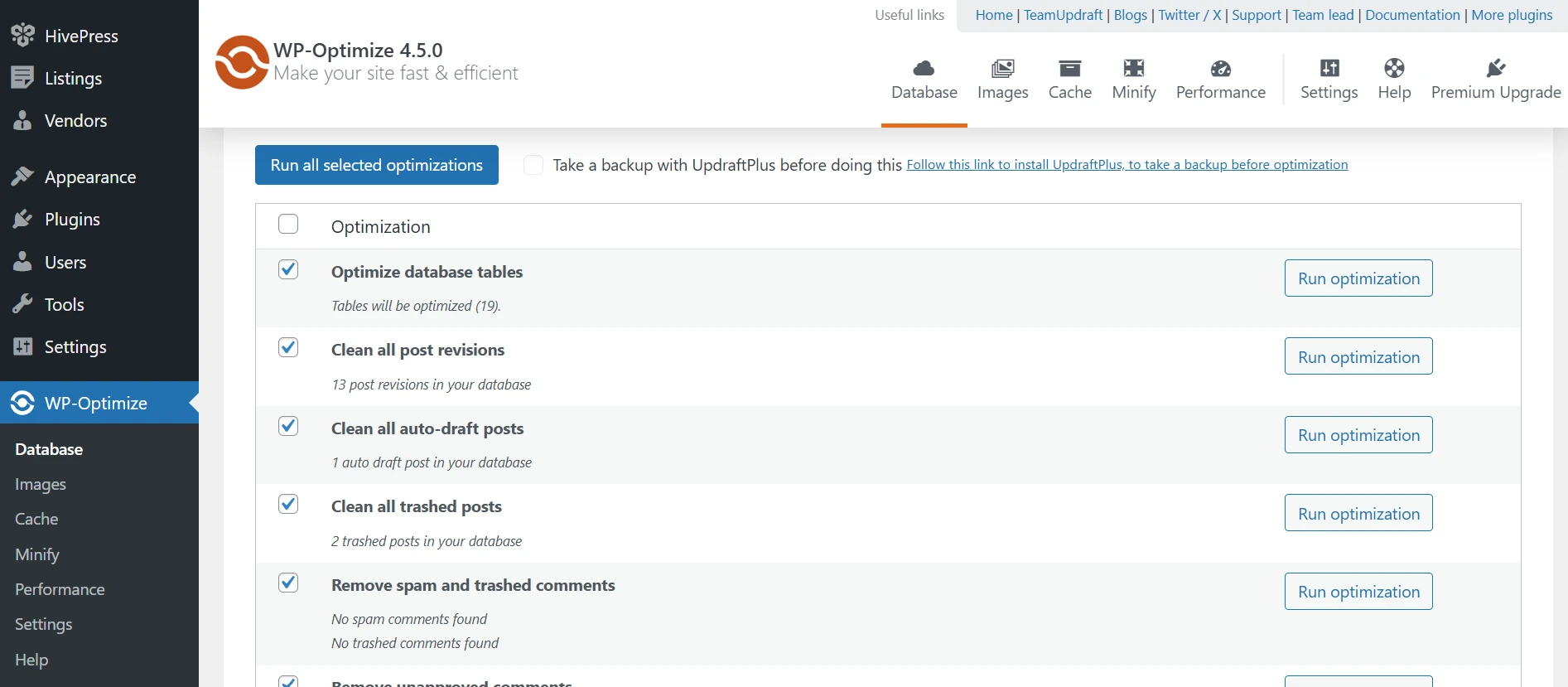Run optimization for Clean all post revisions
Image resolution: width=1568 pixels, height=687 pixels.
pyautogui.click(x=1358, y=356)
